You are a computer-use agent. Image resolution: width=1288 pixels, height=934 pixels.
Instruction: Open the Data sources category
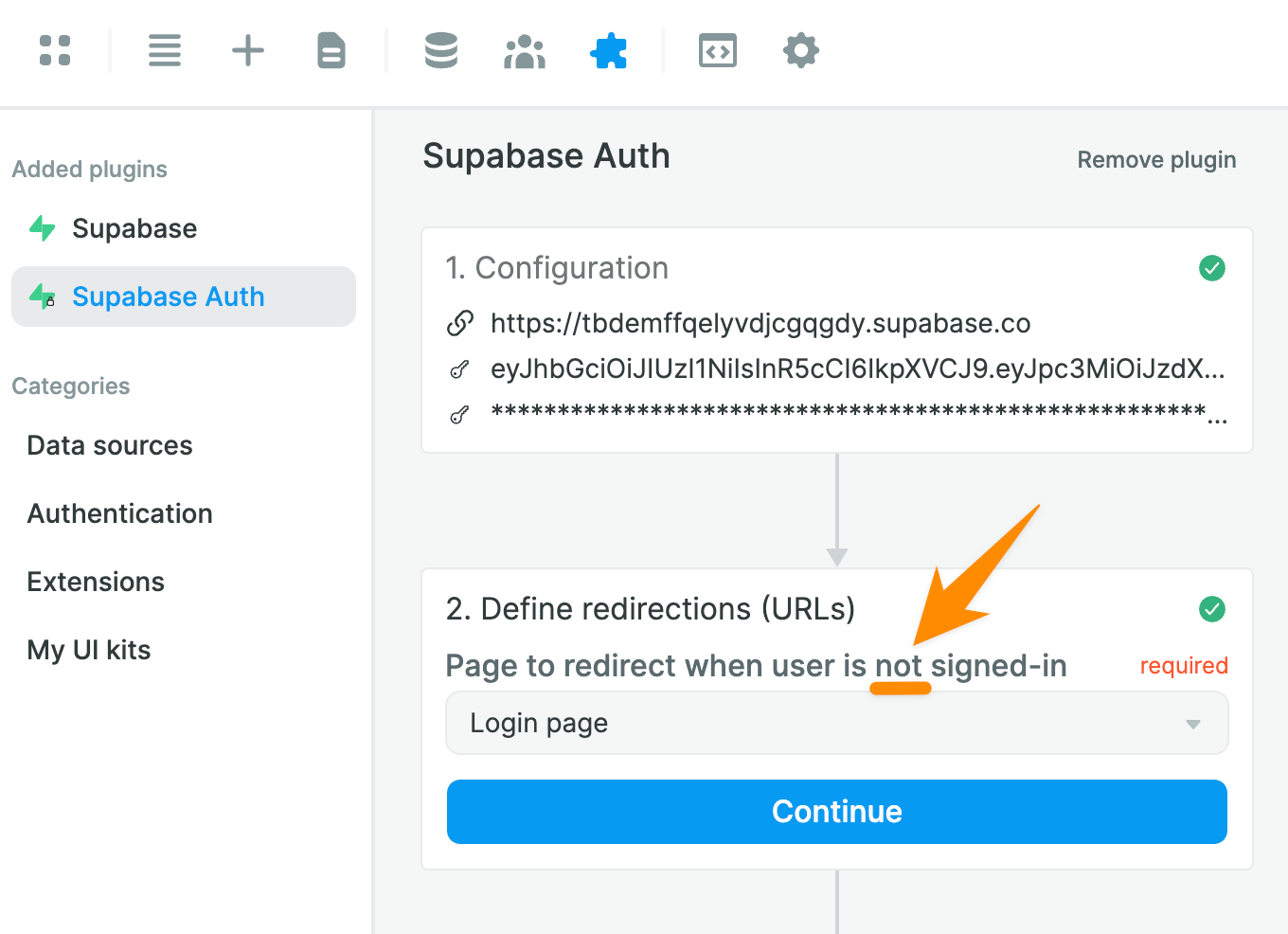(x=110, y=445)
